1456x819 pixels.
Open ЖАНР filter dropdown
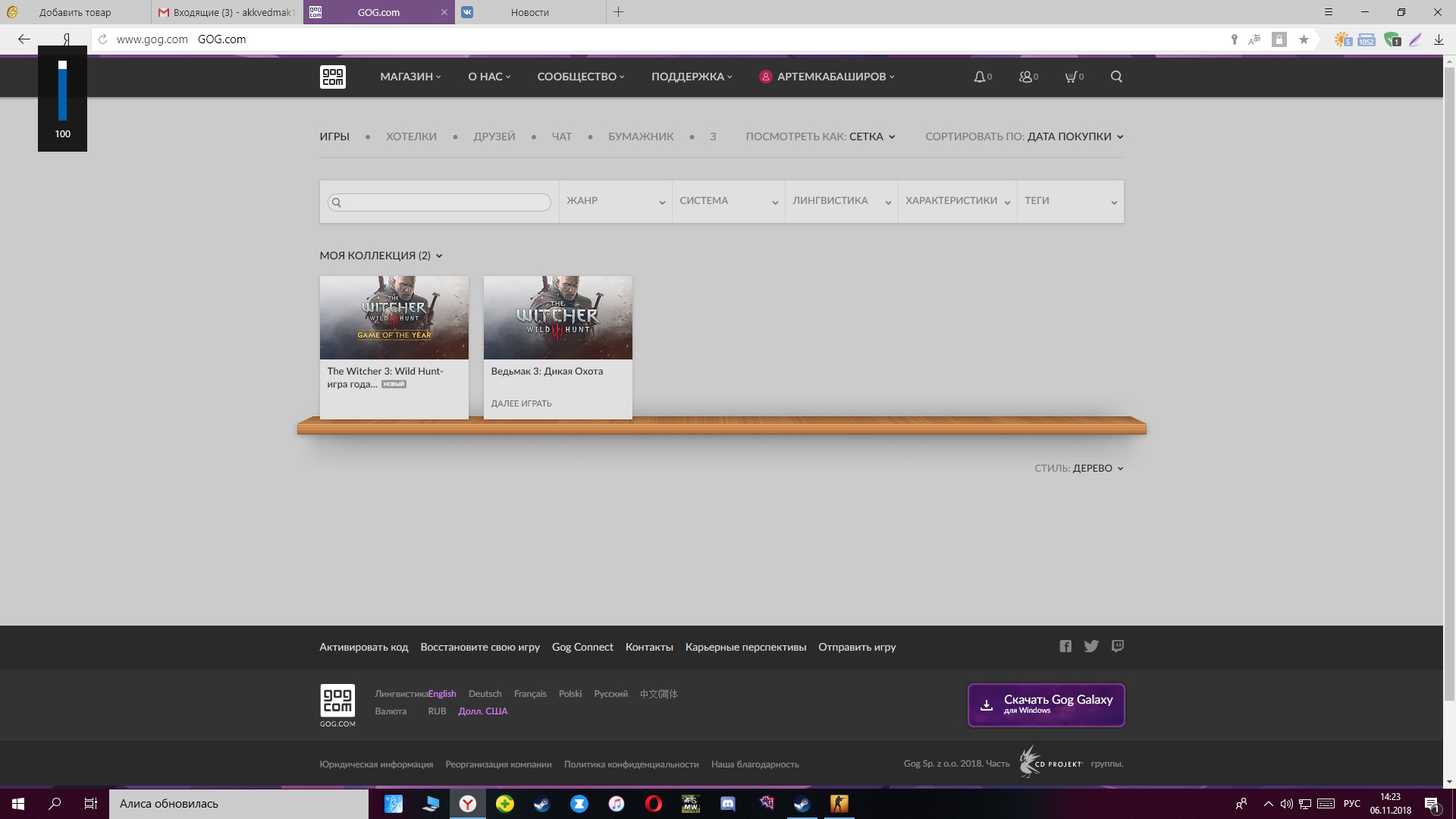pyautogui.click(x=616, y=201)
